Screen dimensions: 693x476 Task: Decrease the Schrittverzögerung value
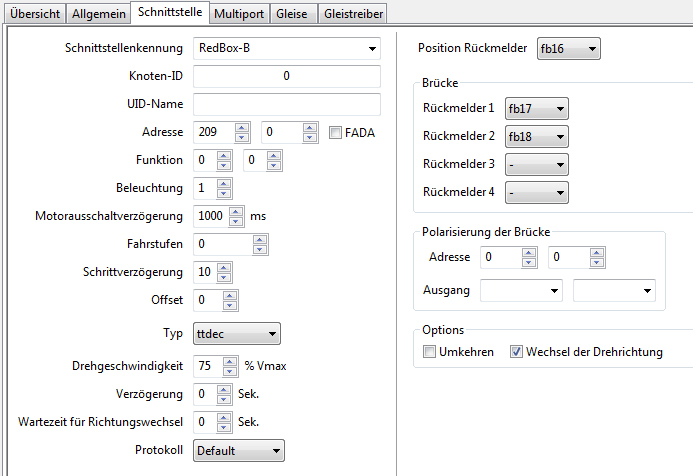tap(224, 276)
